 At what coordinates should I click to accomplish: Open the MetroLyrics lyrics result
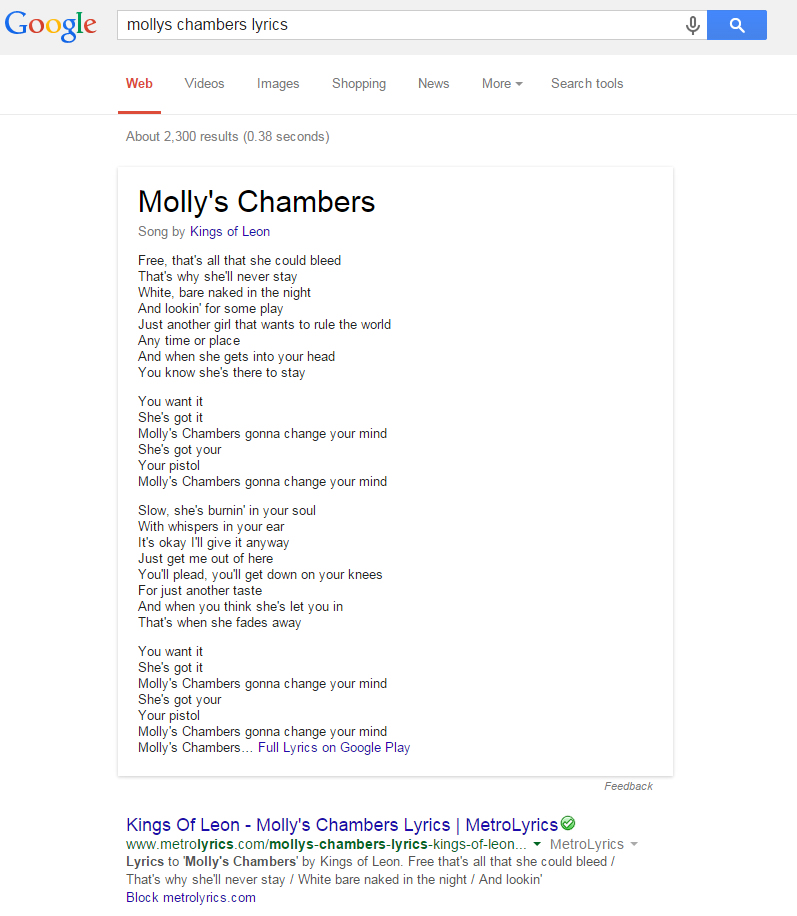(x=340, y=824)
